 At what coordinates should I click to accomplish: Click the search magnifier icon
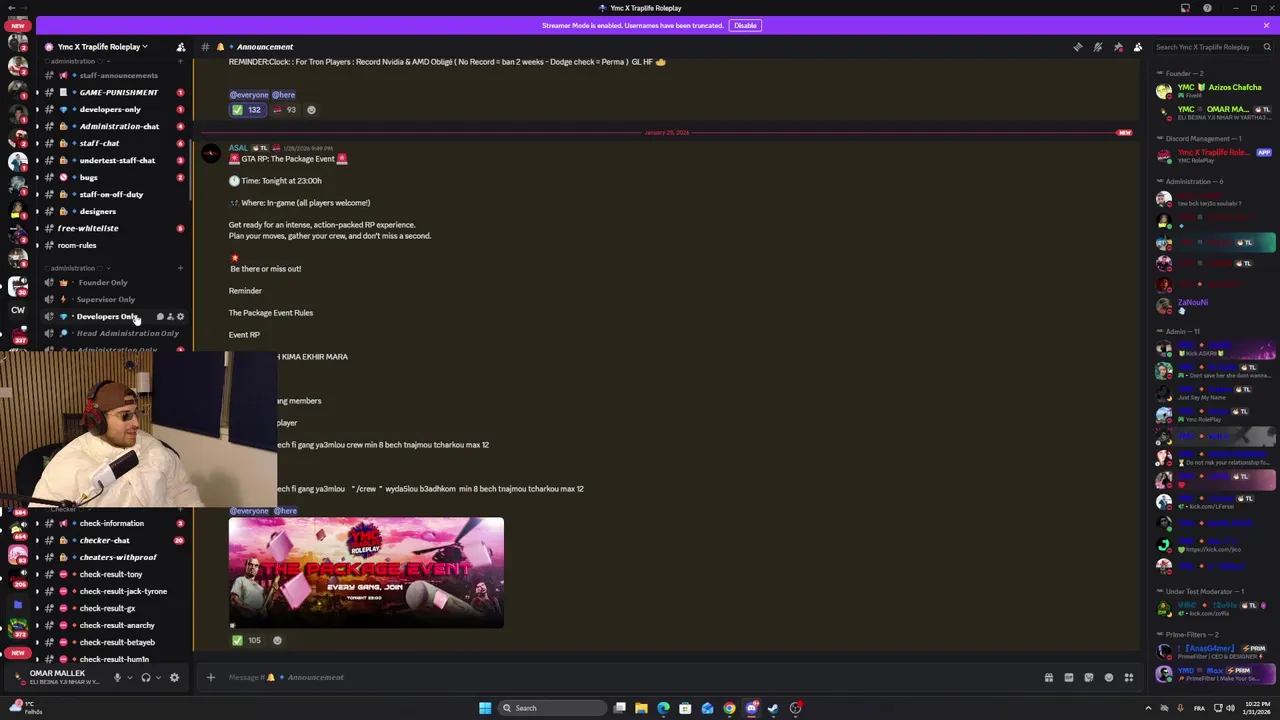pos(1266,47)
